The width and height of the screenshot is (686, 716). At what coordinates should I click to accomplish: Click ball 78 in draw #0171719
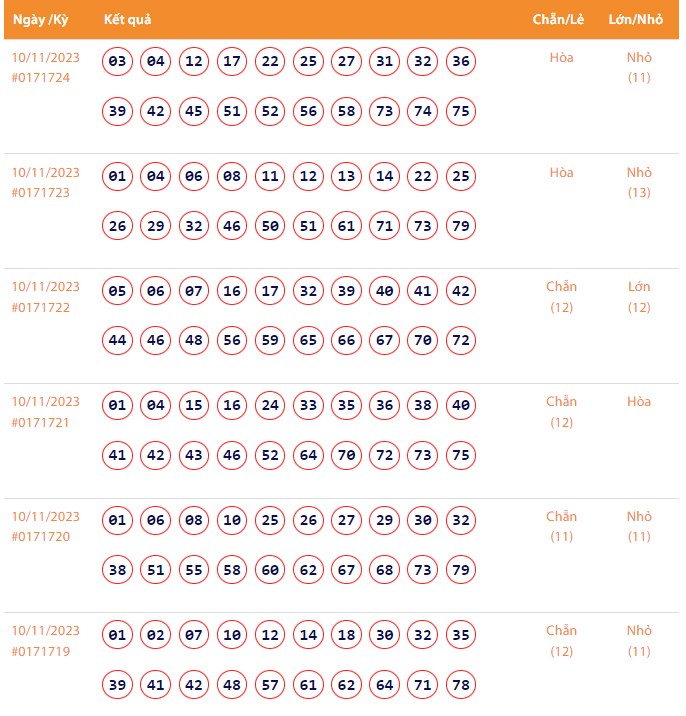(461, 685)
